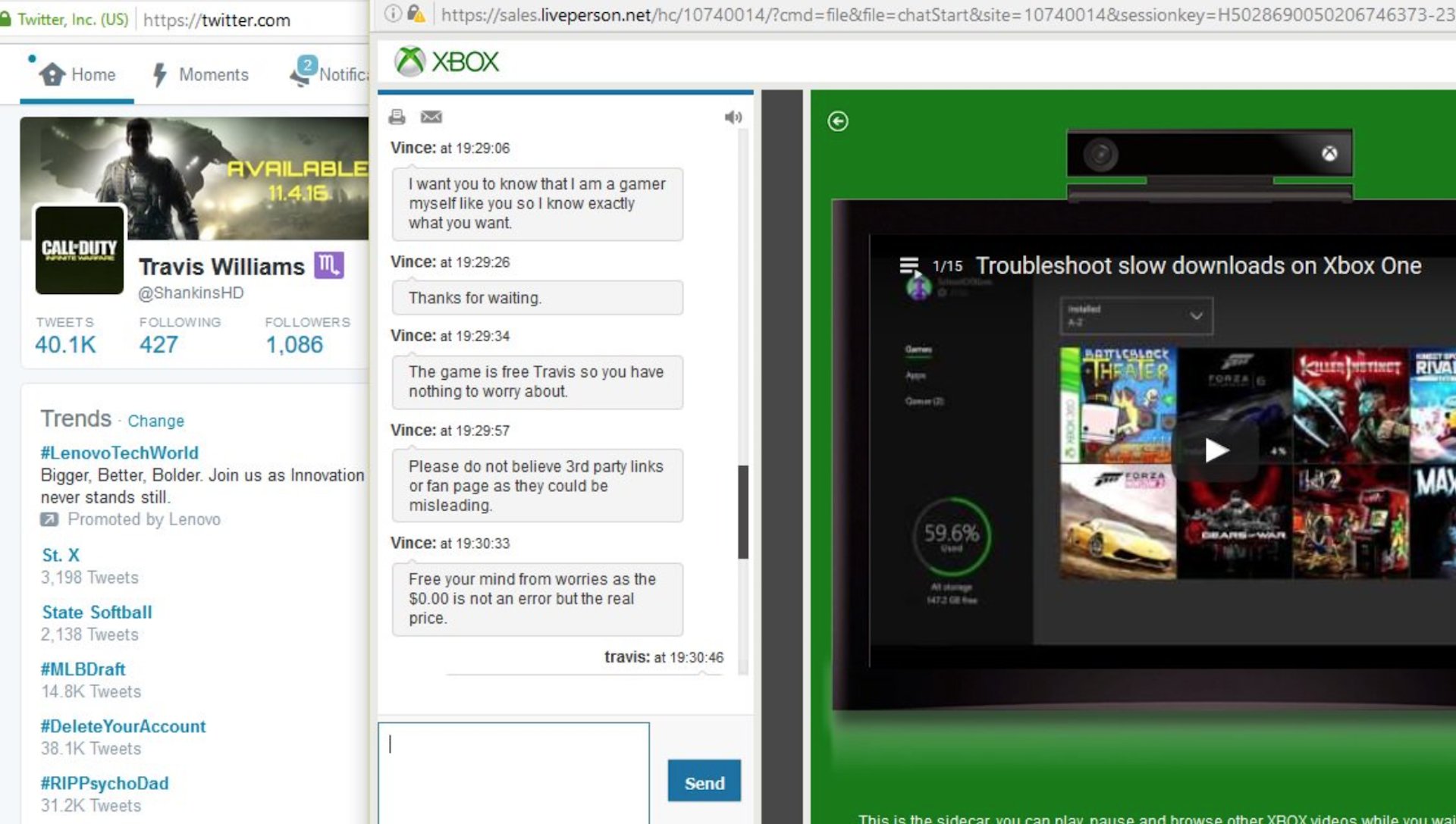Viewport: 1456px width, 824px height.
Task: Open the Twitter Home tab
Action: pos(77,74)
